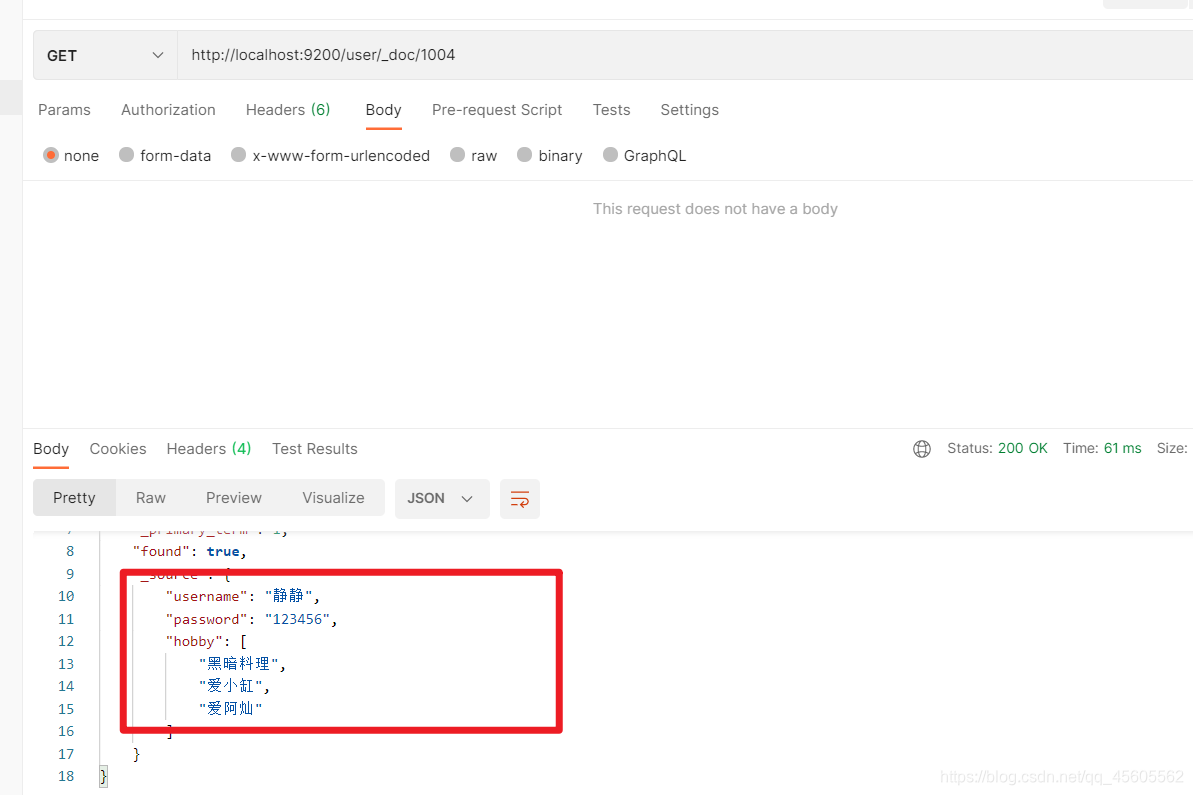
Task: Show Test Results tab
Action: pos(314,449)
